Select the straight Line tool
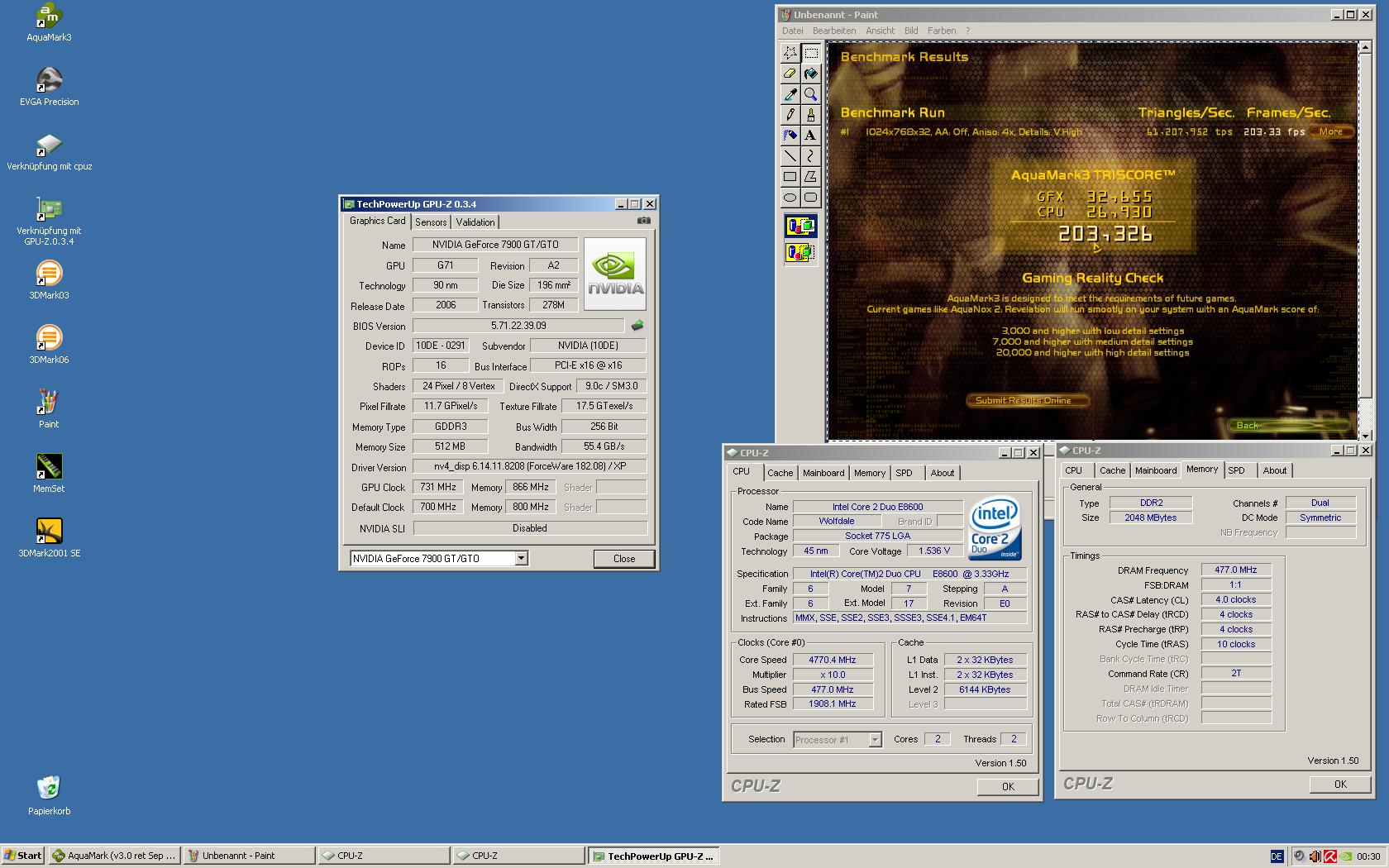The height and width of the screenshot is (868, 1389). 790,156
